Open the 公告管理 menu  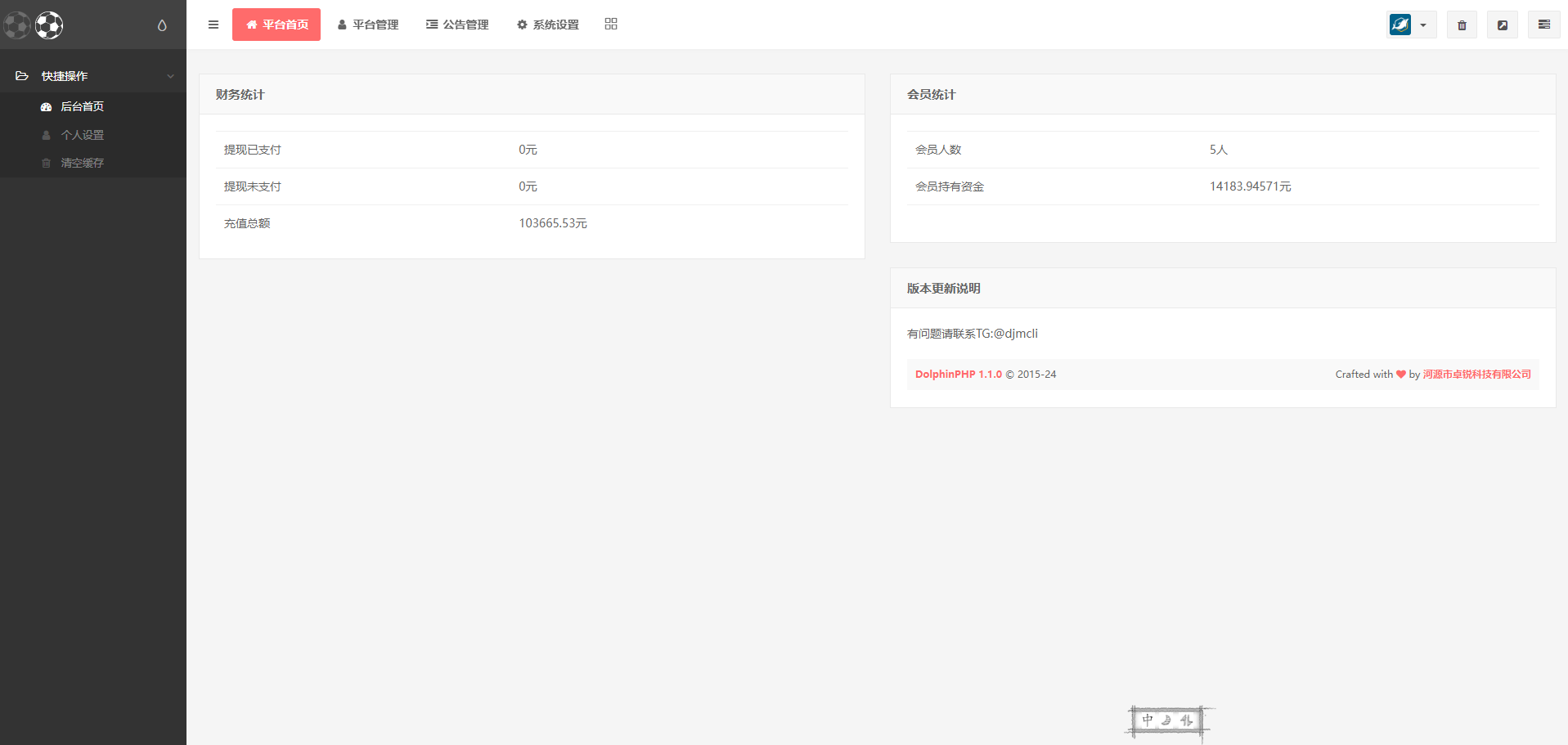tap(457, 25)
